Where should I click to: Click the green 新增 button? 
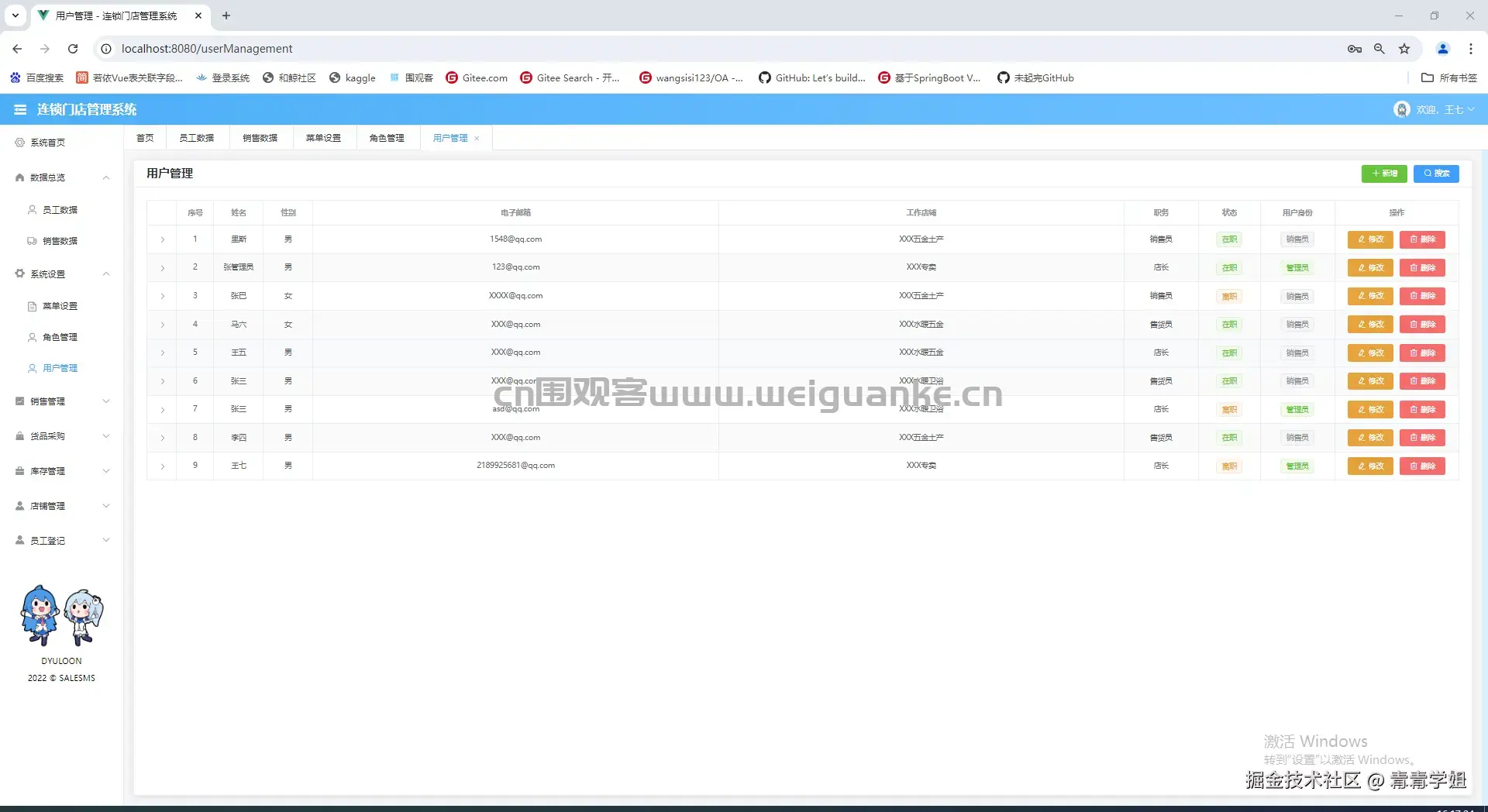(1384, 174)
